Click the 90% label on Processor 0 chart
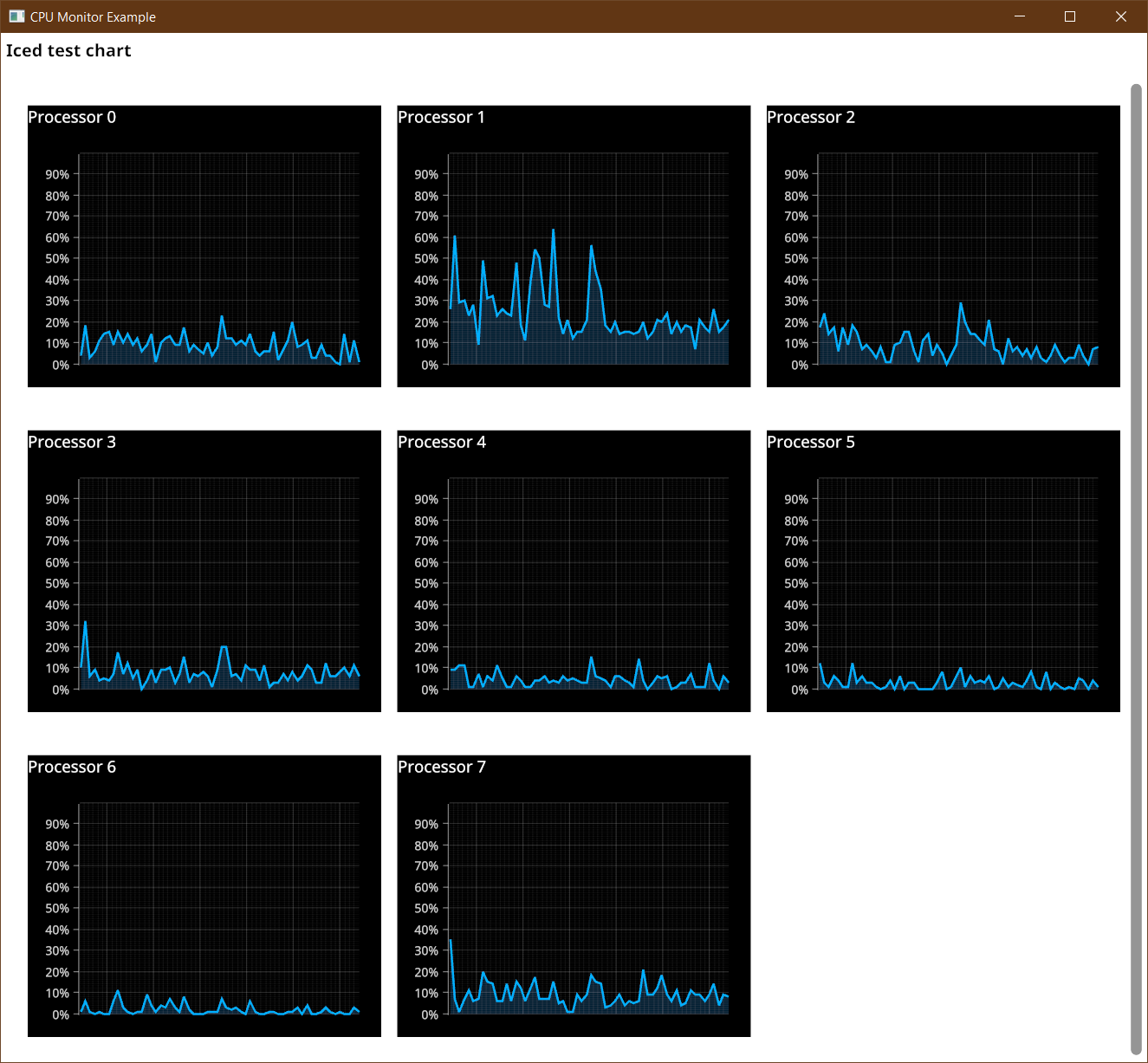Image resolution: width=1148 pixels, height=1063 pixels. pos(56,174)
